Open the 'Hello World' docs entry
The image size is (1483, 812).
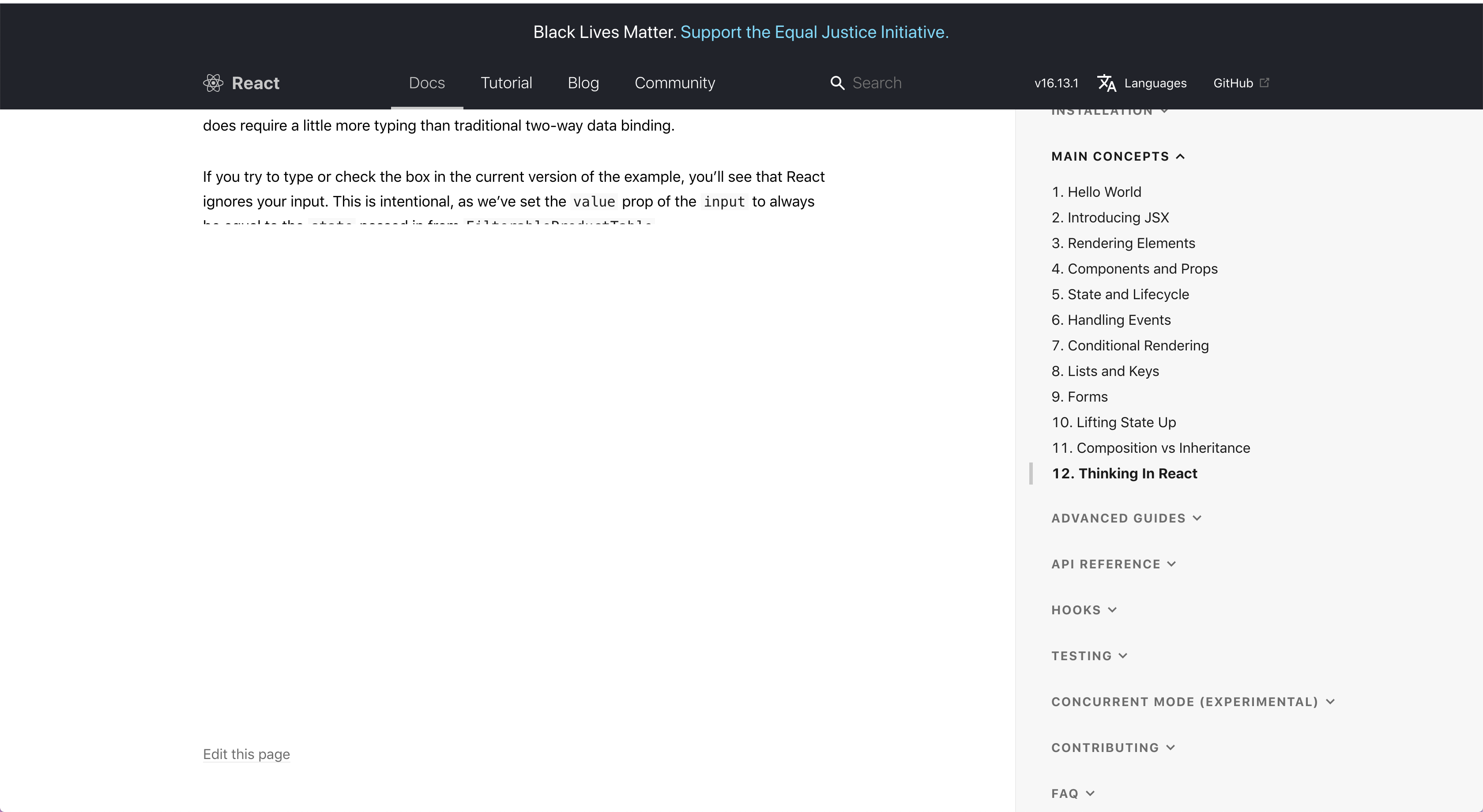click(x=1096, y=192)
